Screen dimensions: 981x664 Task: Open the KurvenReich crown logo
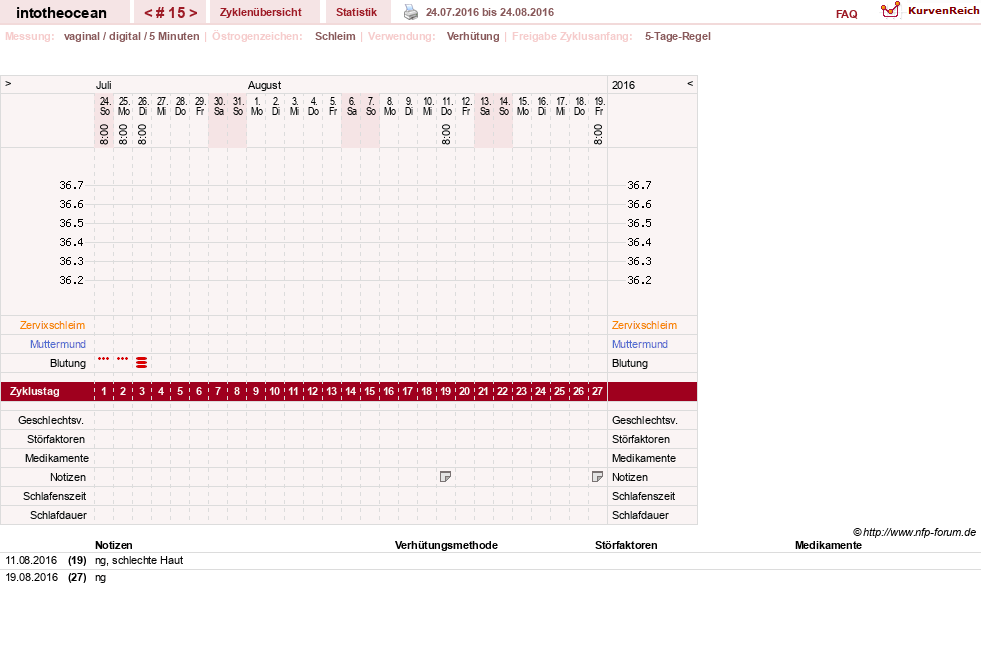pyautogui.click(x=890, y=10)
